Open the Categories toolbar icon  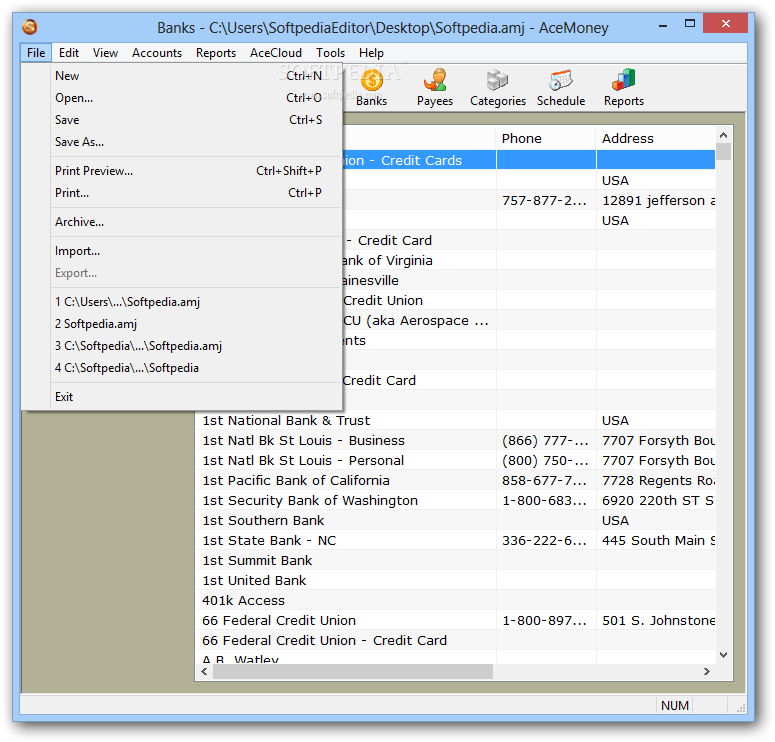[x=498, y=88]
